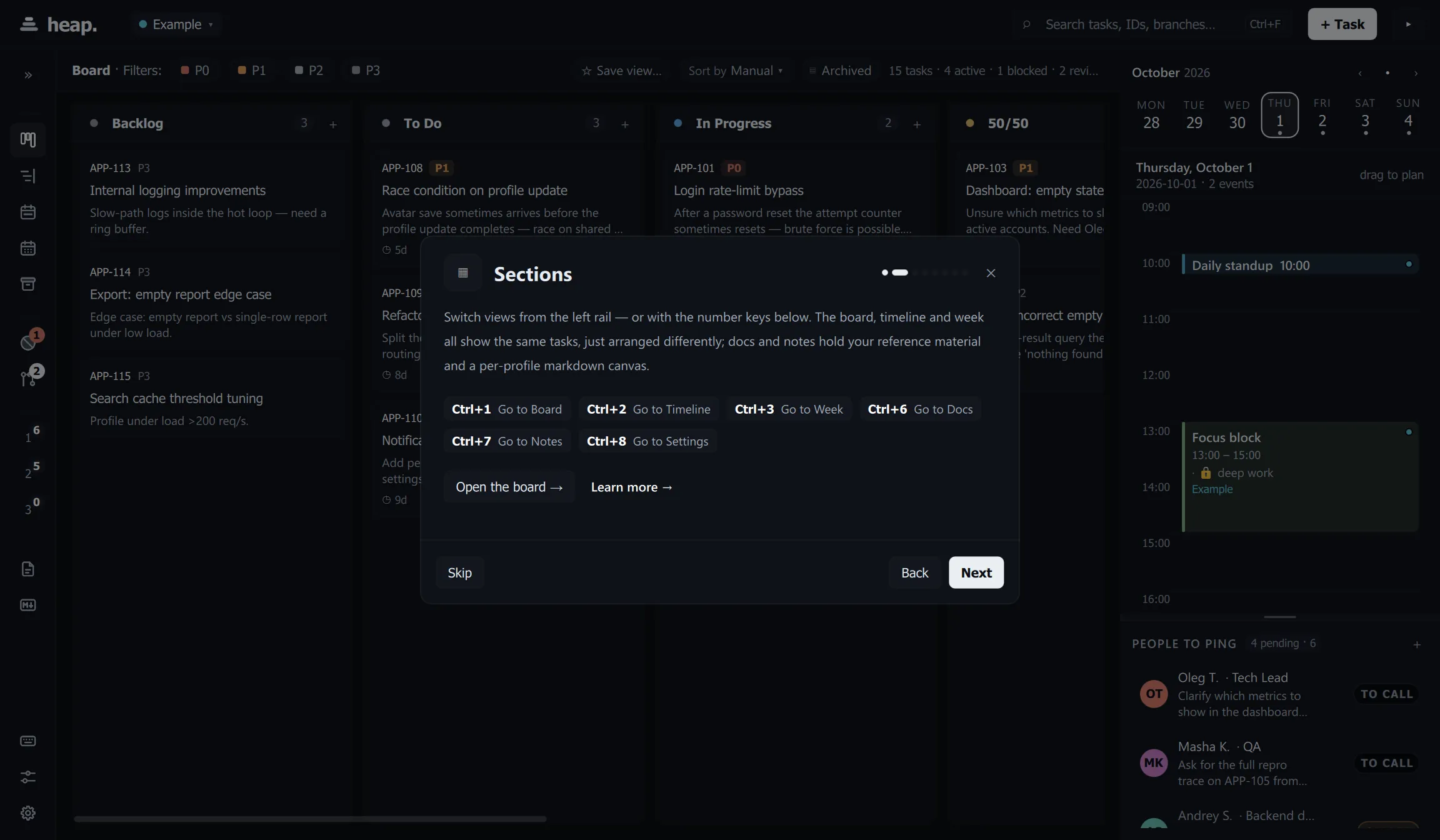Select Monday 28 in the week strip
The height and width of the screenshot is (840, 1440).
tap(1151, 115)
